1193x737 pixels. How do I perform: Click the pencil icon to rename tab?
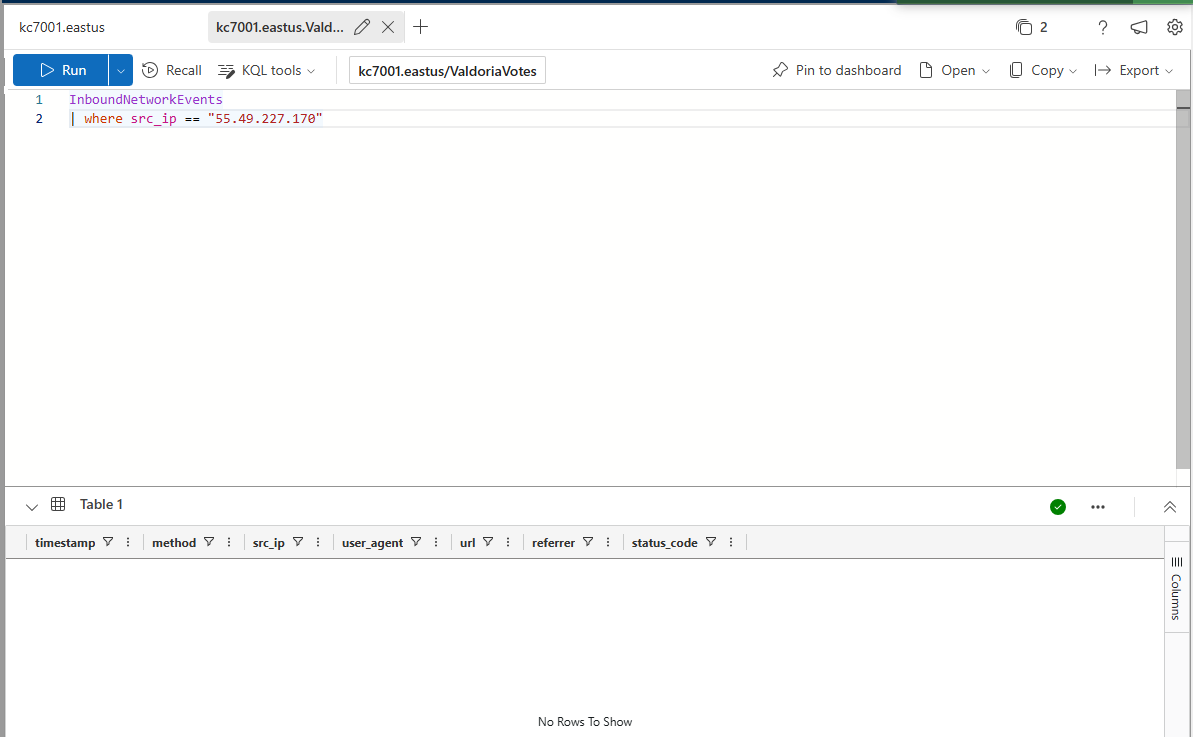(362, 27)
